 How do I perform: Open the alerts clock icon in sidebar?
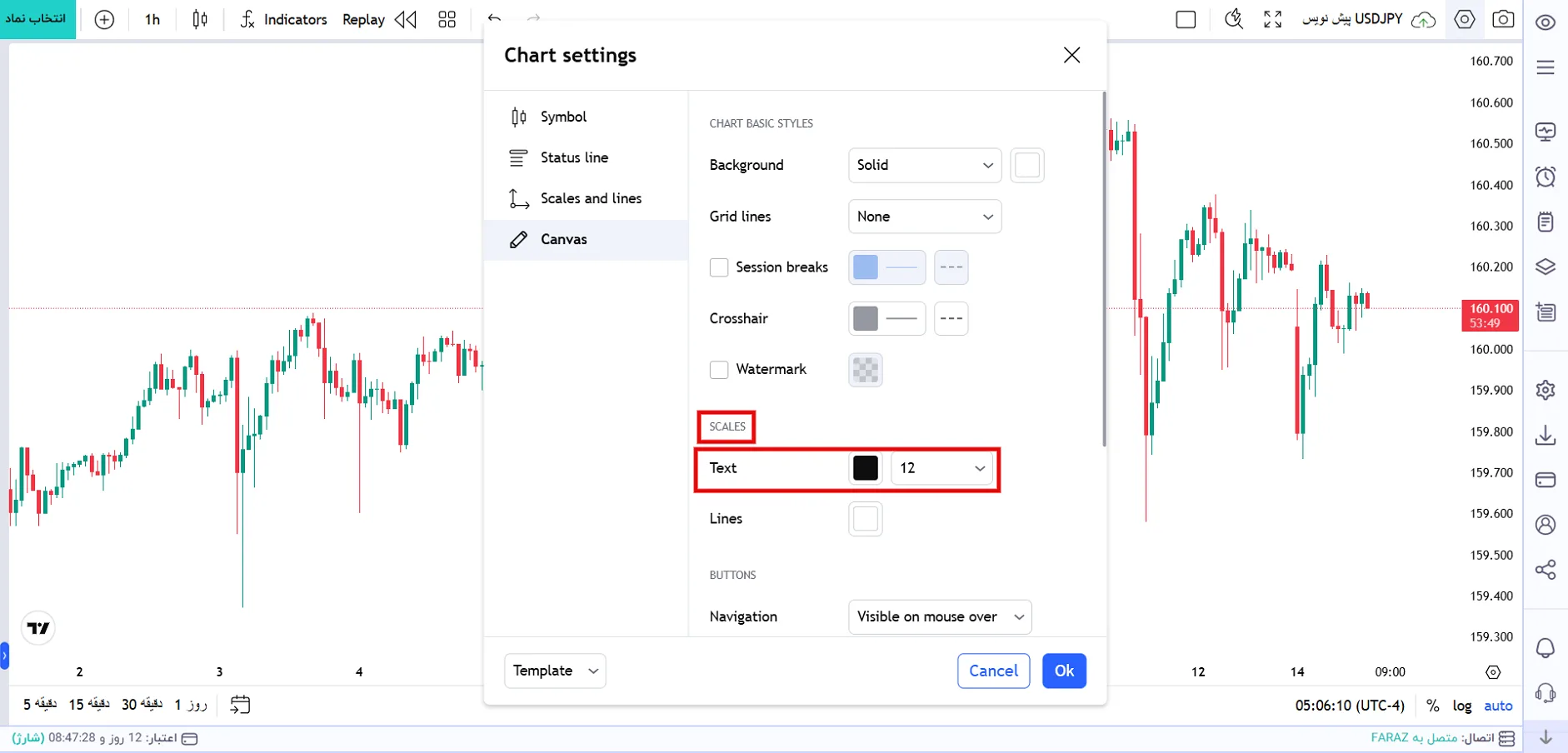1546,177
